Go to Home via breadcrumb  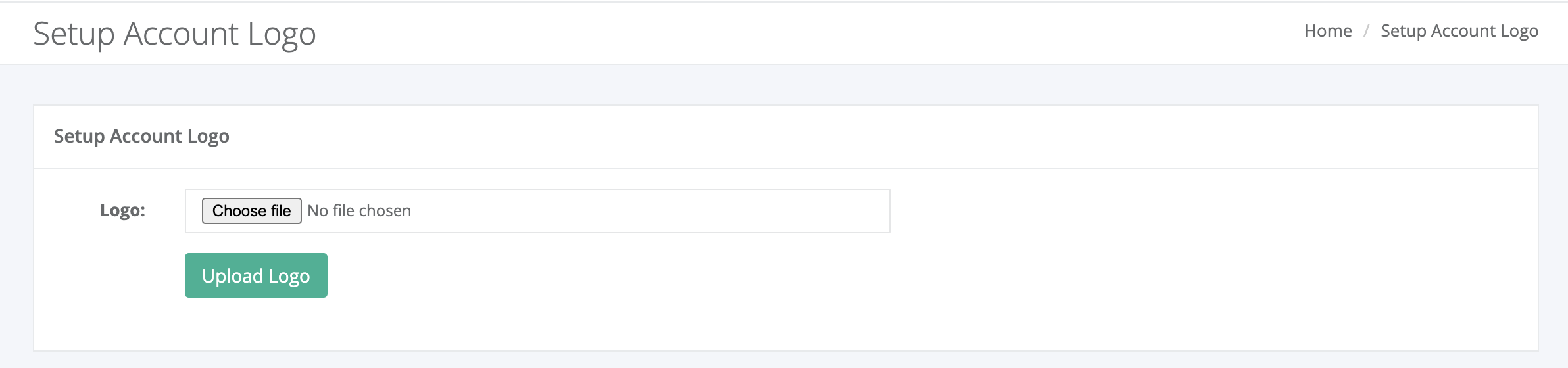[1328, 31]
